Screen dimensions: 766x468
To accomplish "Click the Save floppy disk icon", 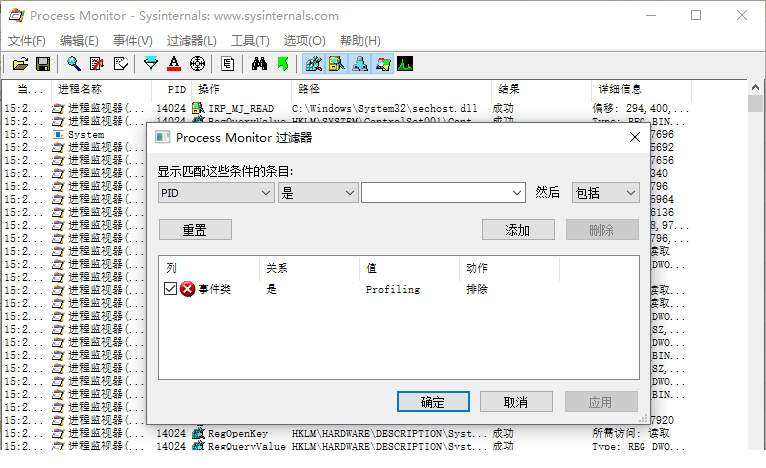I will pyautogui.click(x=43, y=64).
